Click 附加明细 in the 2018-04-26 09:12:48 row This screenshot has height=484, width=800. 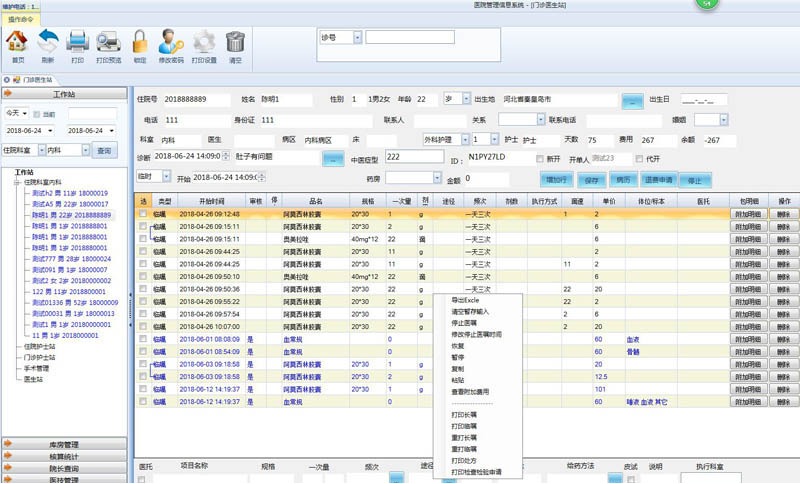pos(748,214)
